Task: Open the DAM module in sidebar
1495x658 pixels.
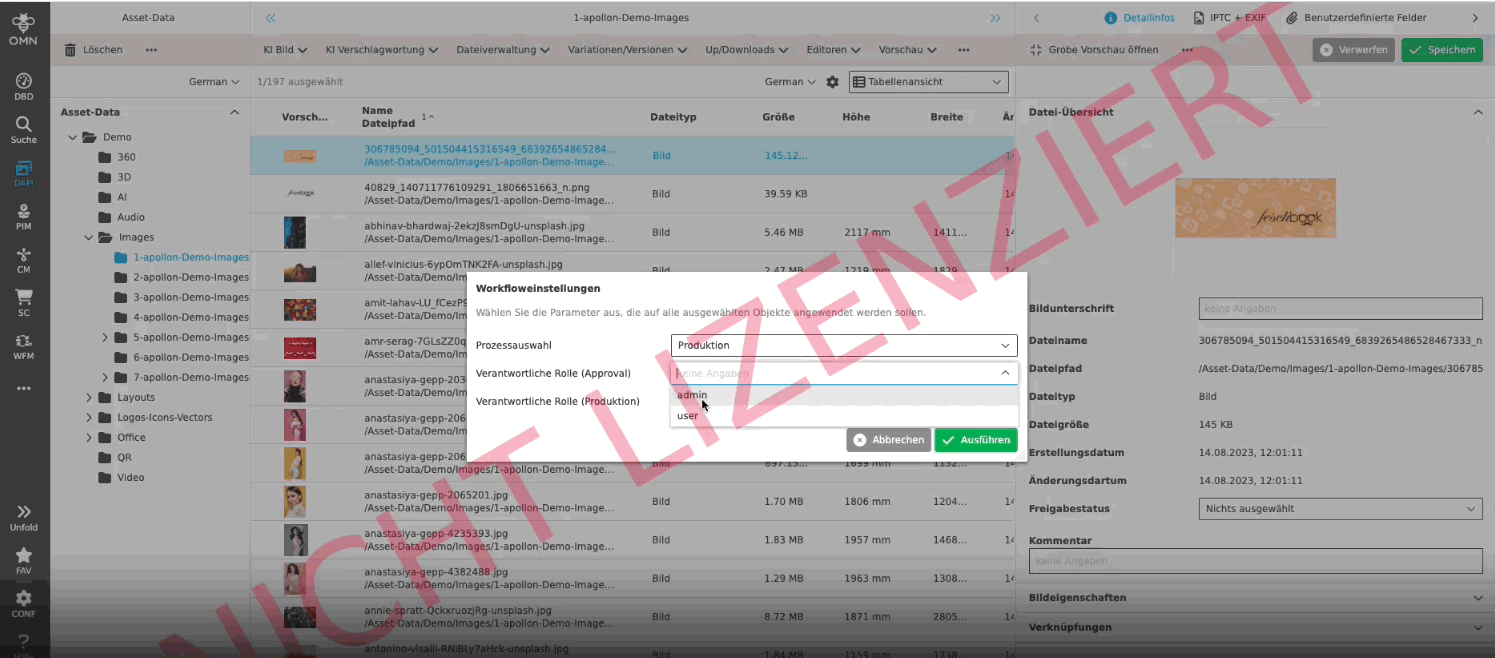Action: click(23, 173)
